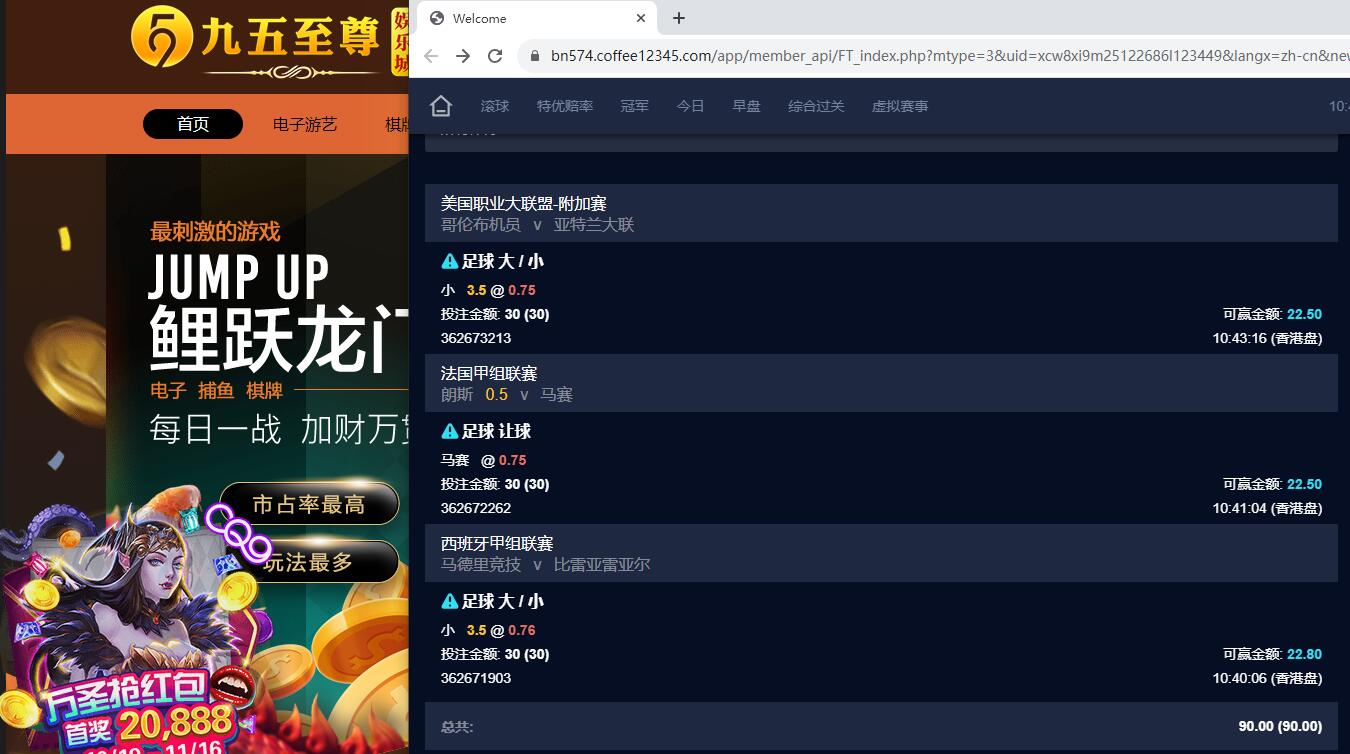Click the 10:41:04 (香港盘) timestamp
Image resolution: width=1350 pixels, height=754 pixels.
click(1267, 508)
